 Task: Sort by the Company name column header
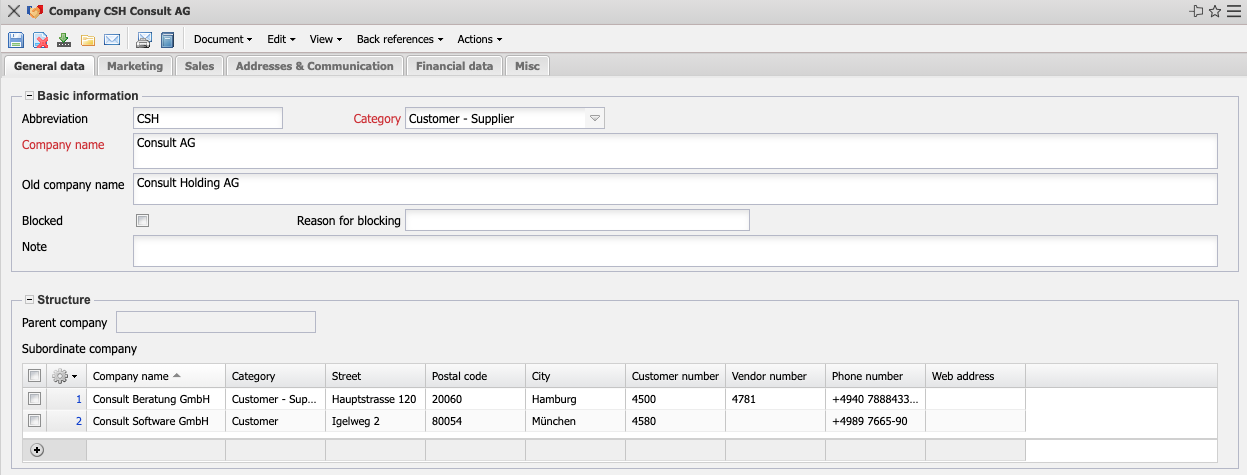click(x=131, y=376)
